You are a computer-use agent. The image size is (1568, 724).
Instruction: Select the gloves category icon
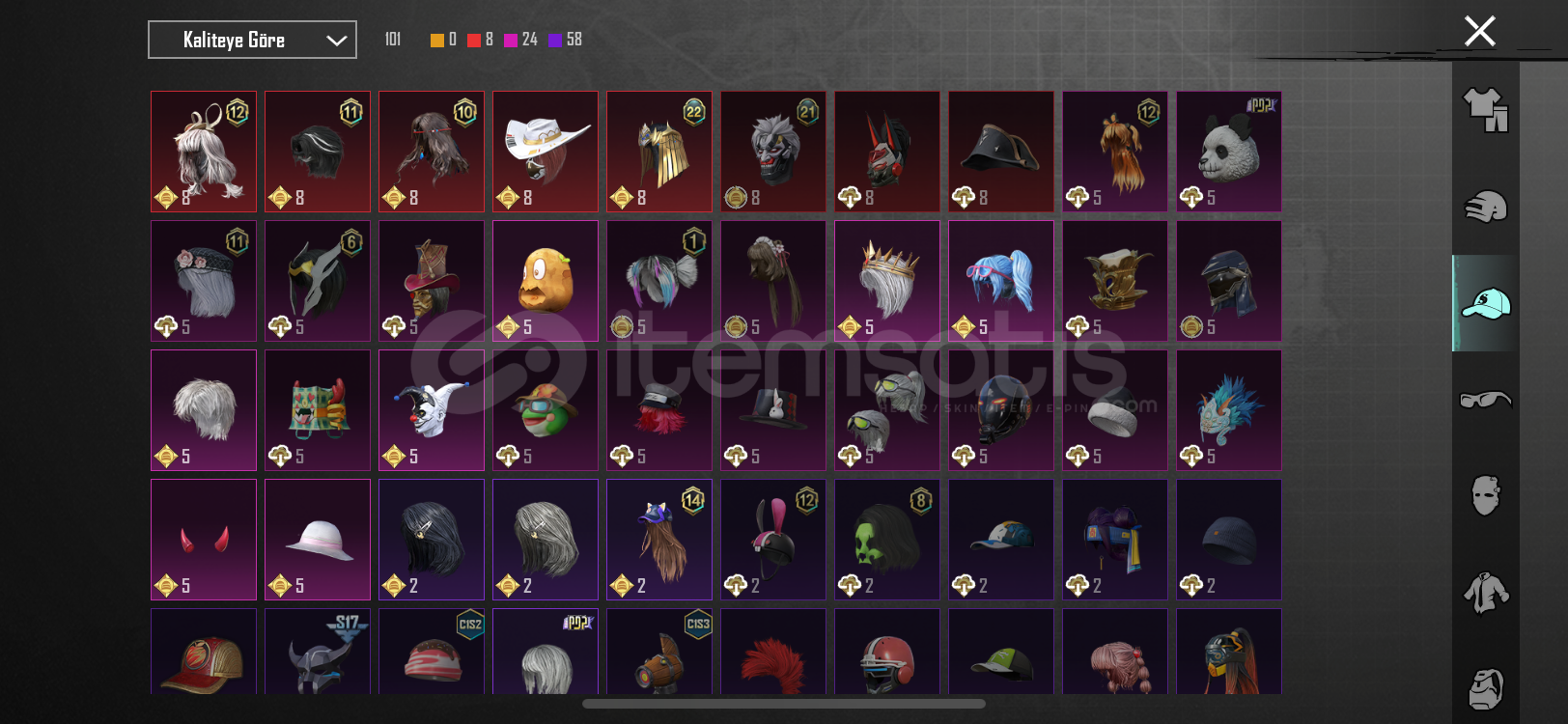[1485, 207]
